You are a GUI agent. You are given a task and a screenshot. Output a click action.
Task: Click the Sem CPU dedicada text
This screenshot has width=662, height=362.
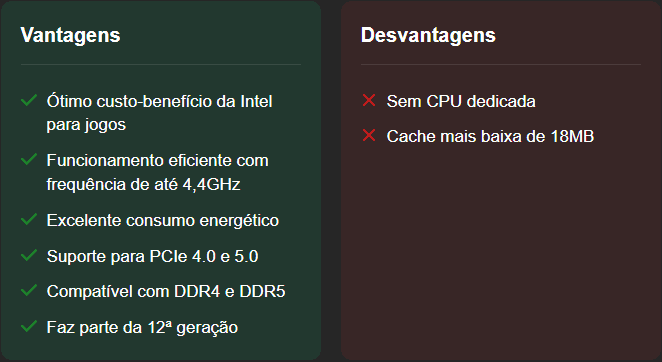point(461,101)
